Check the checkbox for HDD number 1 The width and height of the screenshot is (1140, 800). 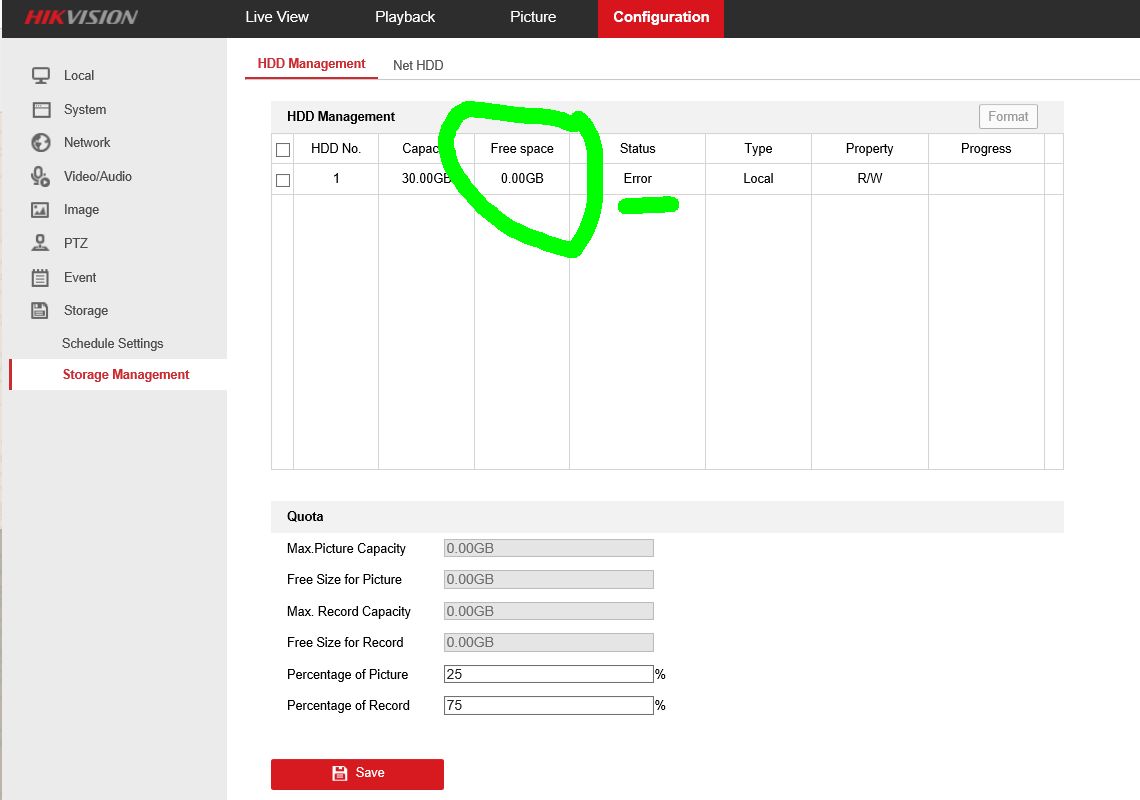(283, 179)
